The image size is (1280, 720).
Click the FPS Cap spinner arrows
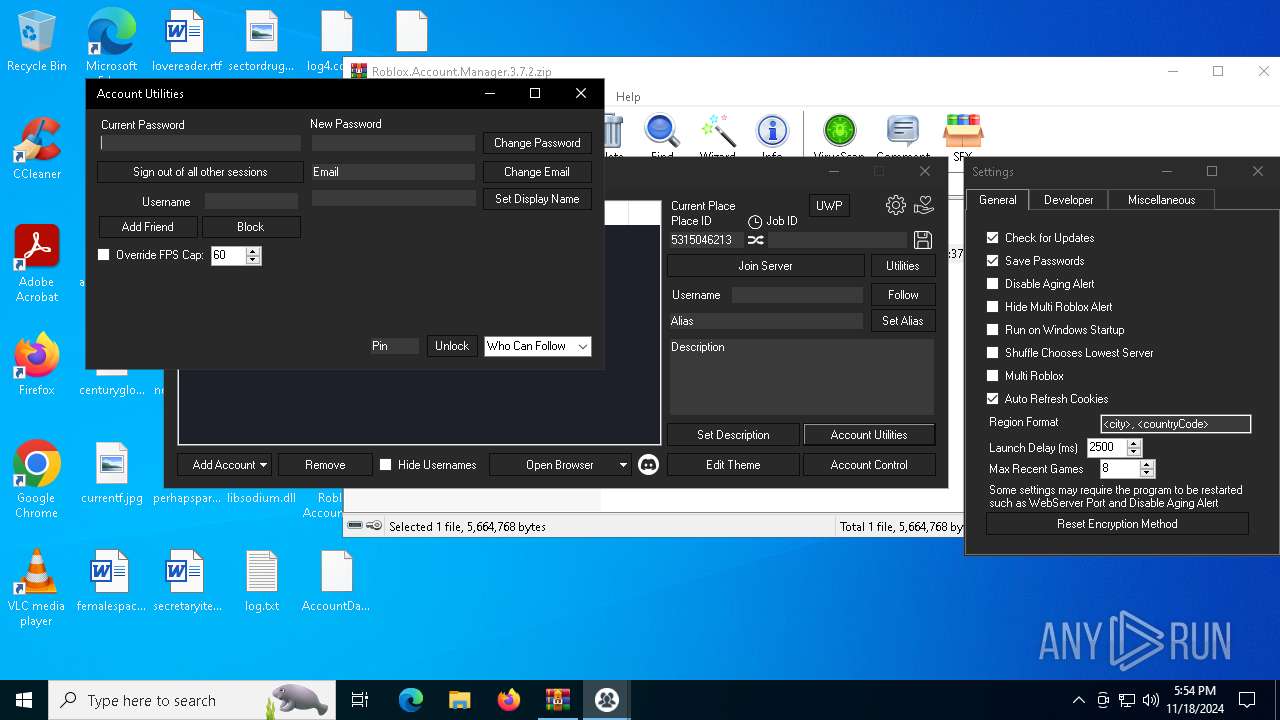(253, 256)
